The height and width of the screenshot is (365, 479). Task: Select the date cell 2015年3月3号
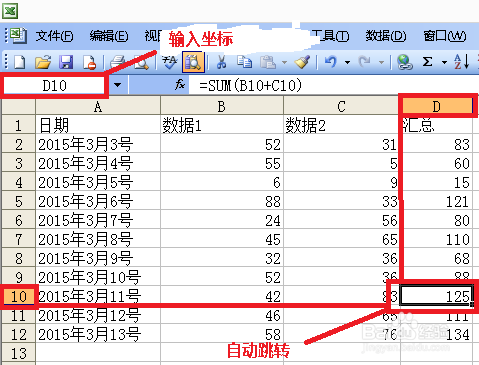[x=98, y=144]
